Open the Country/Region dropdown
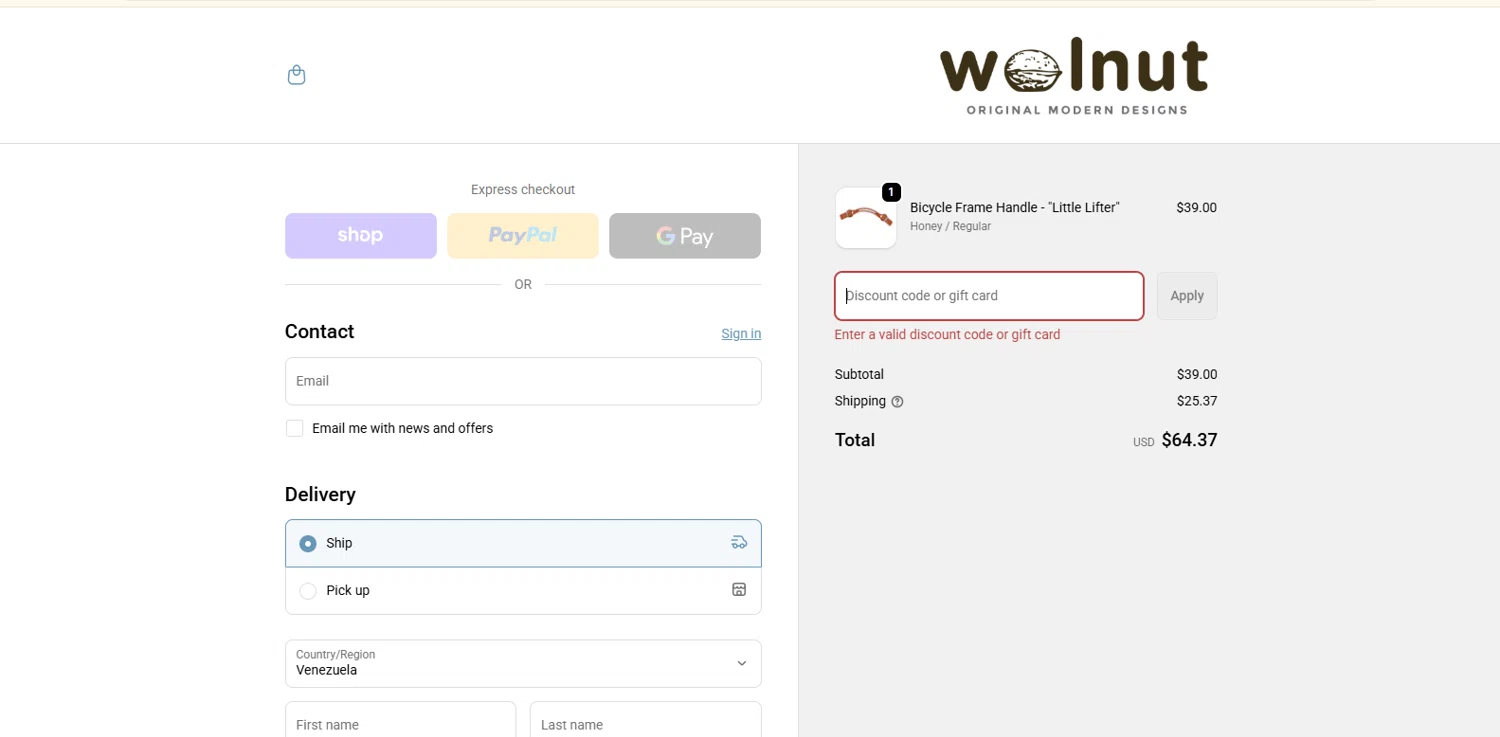 click(x=523, y=664)
